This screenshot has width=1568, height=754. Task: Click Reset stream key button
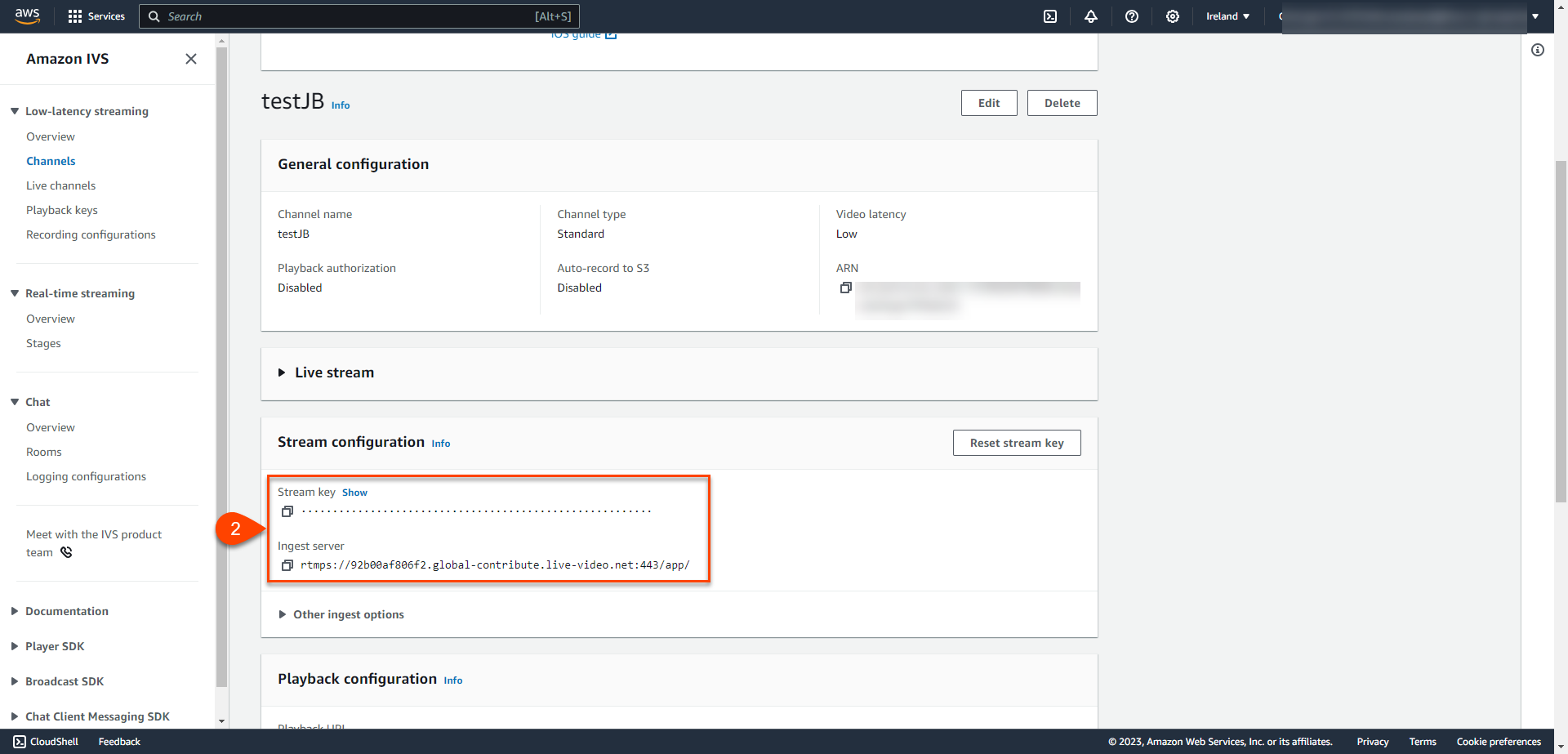(x=1017, y=443)
